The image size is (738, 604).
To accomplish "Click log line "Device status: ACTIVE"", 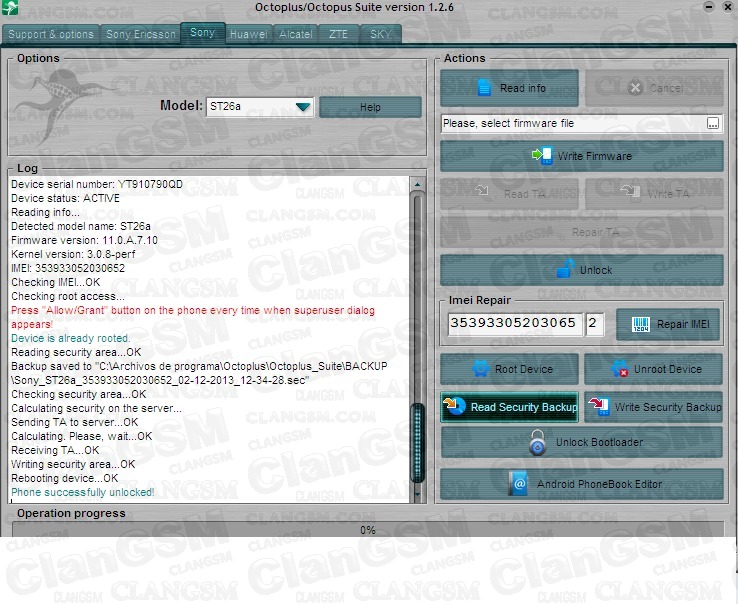I will [x=65, y=198].
